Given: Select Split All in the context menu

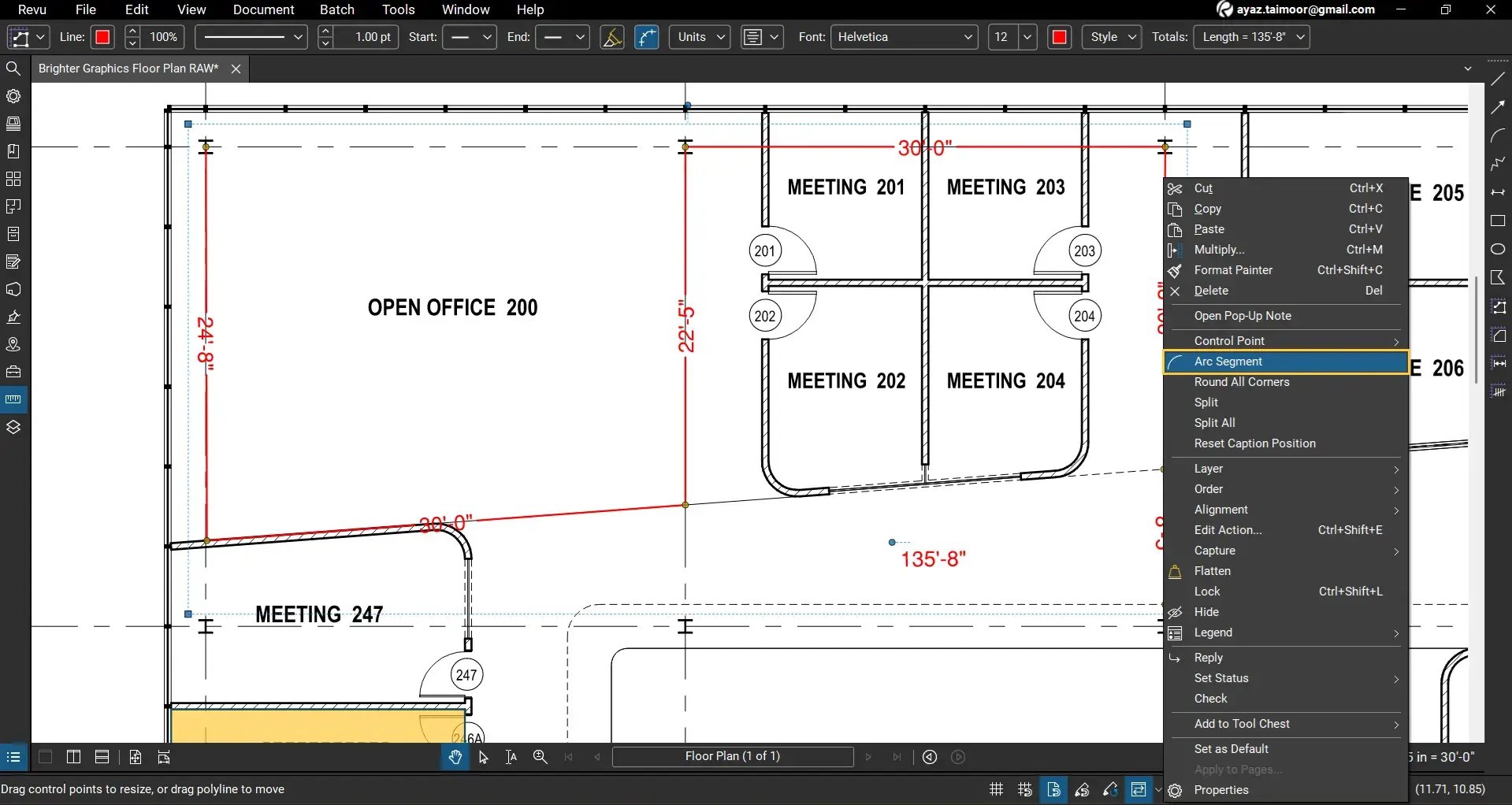Looking at the screenshot, I should coord(1214,423).
